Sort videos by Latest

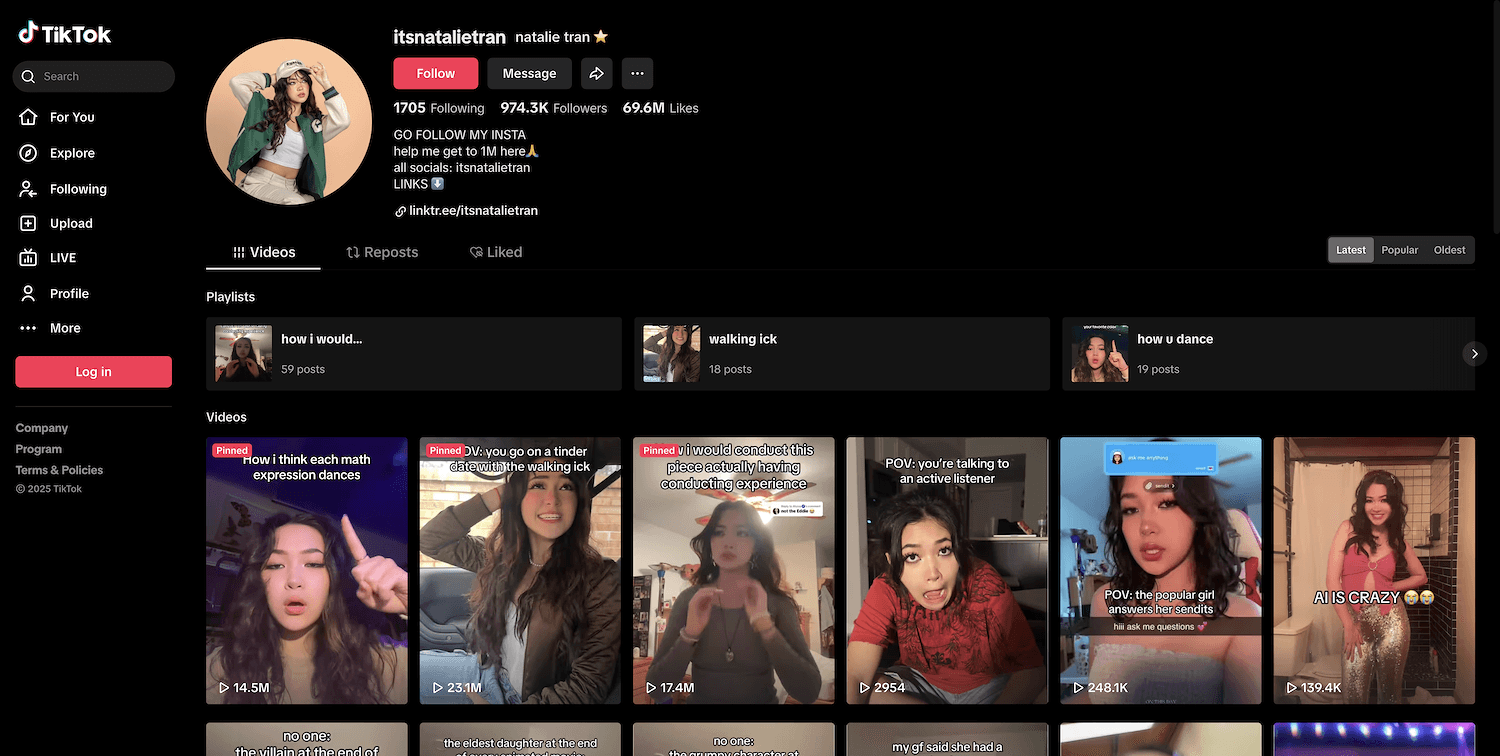pyautogui.click(x=1350, y=250)
